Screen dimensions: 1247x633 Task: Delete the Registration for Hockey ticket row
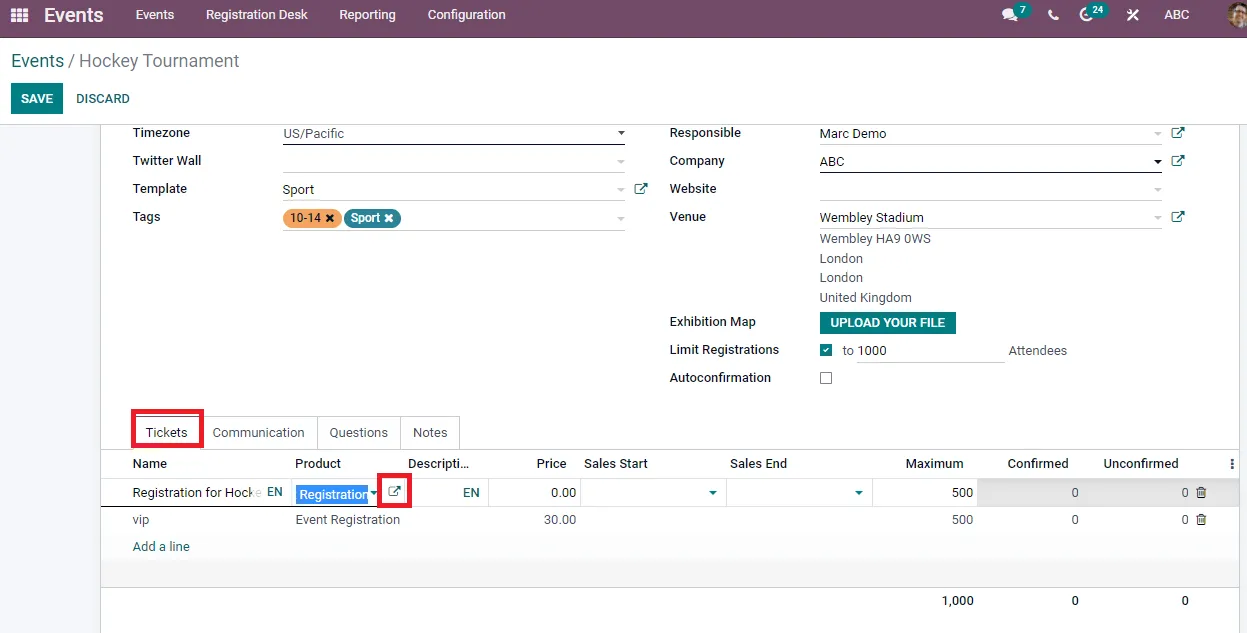[1201, 492]
